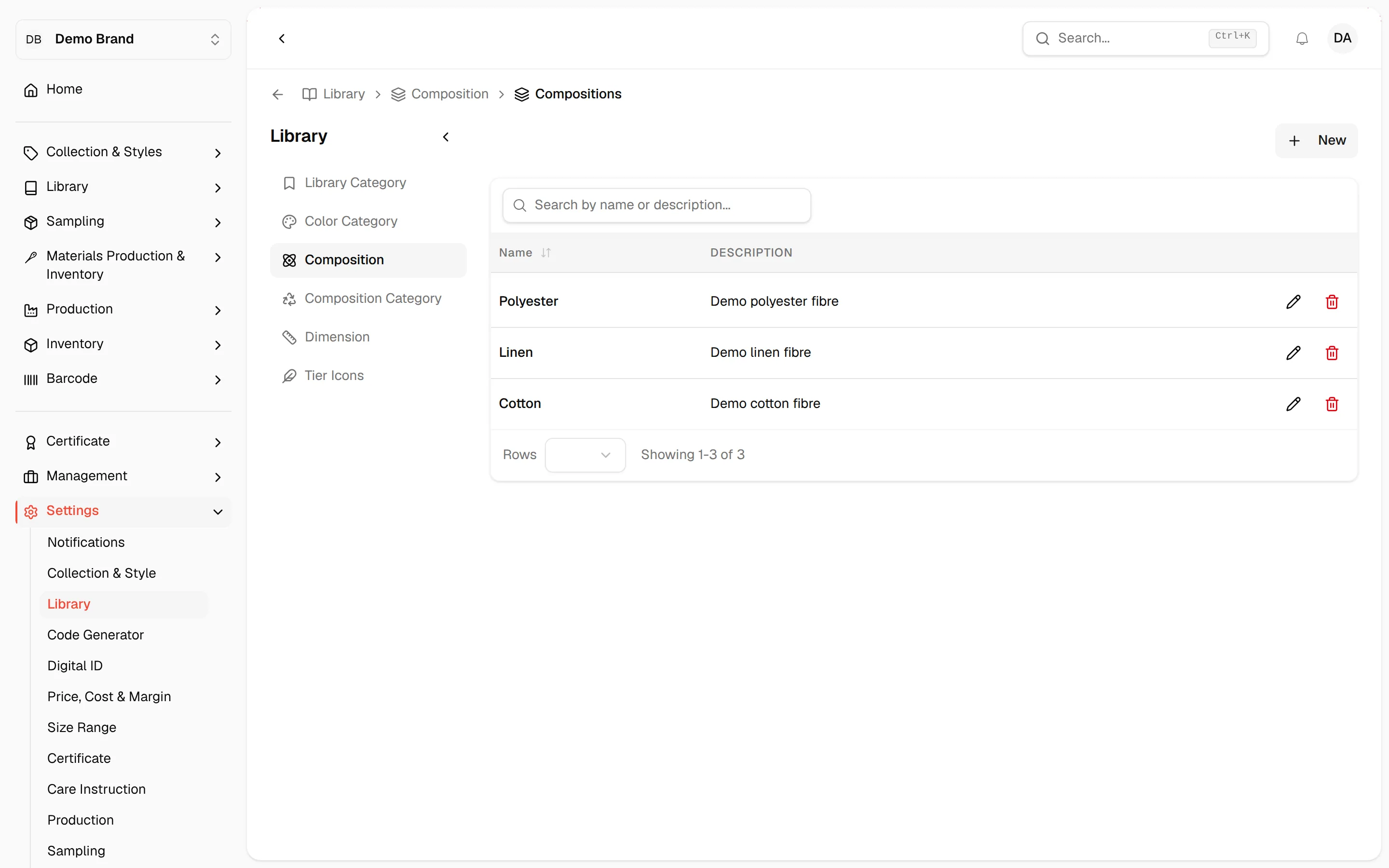Select the Dimension tab
The width and height of the screenshot is (1389, 868).
point(368,337)
